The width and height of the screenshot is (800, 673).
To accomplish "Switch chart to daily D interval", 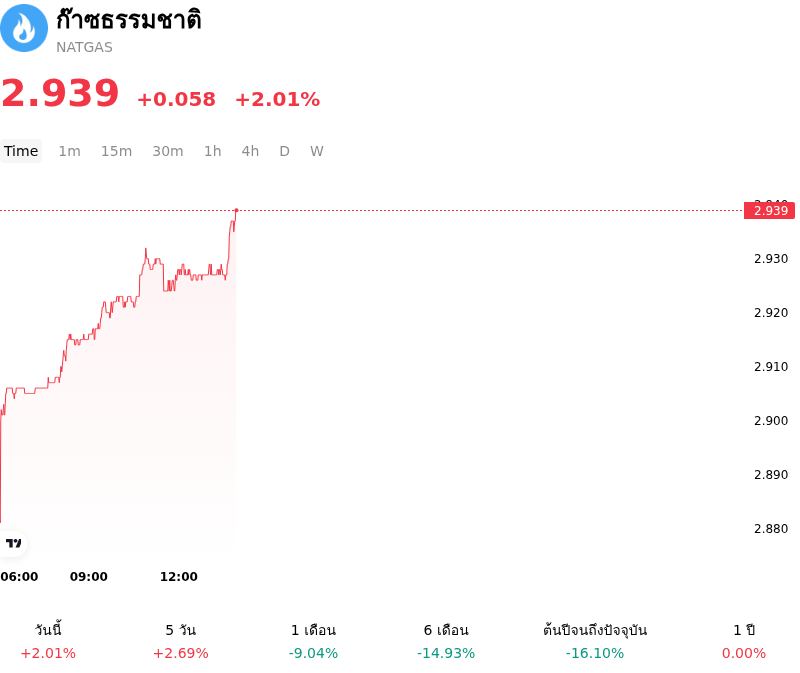I will [x=285, y=151].
